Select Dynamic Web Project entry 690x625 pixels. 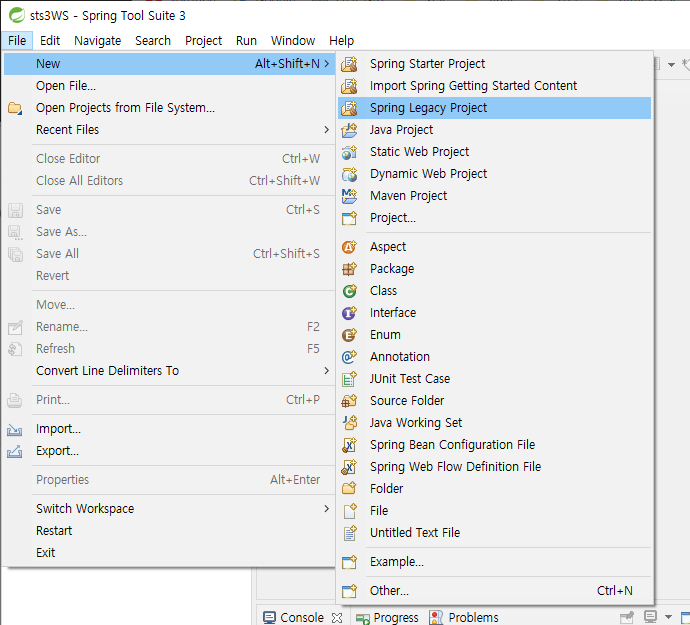(495, 174)
